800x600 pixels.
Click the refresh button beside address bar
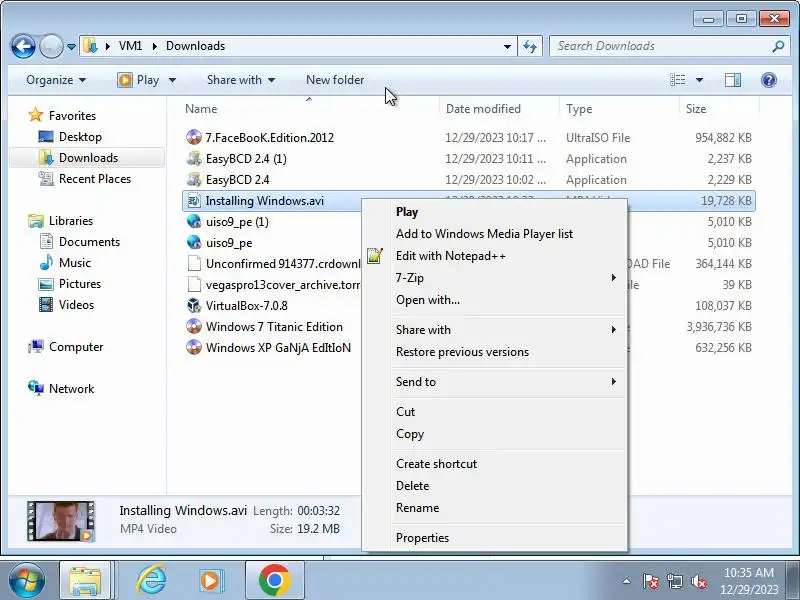click(530, 46)
